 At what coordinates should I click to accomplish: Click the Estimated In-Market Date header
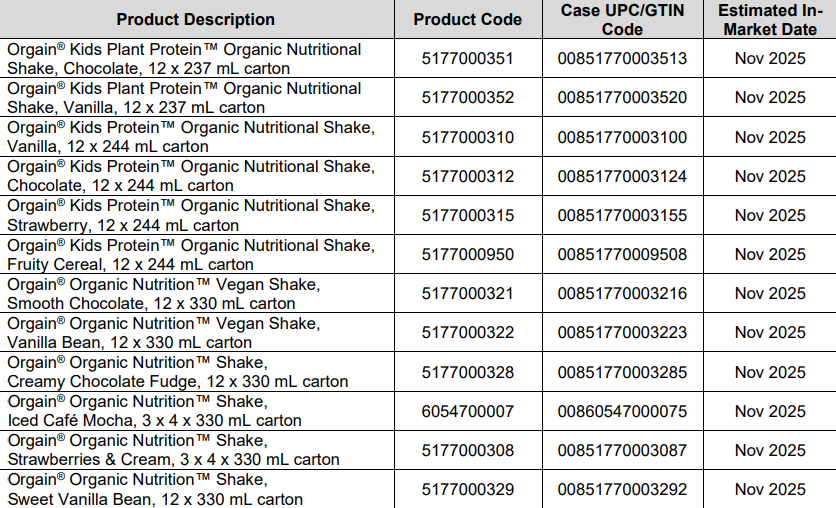coord(769,19)
